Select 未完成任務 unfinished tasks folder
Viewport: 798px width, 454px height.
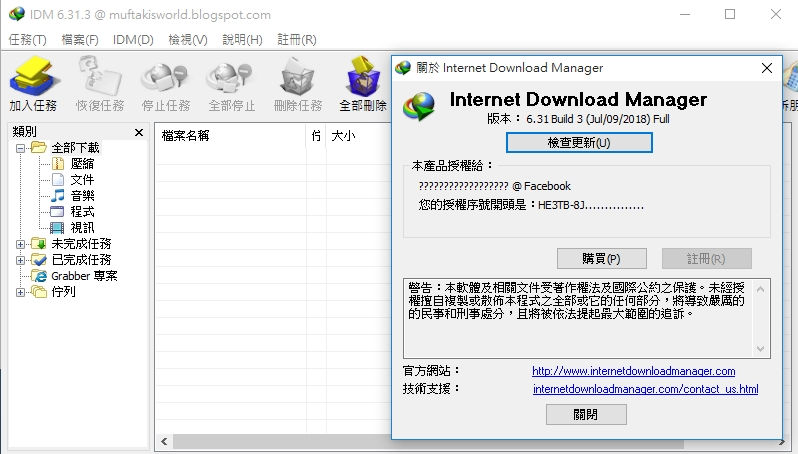[x=81, y=244]
